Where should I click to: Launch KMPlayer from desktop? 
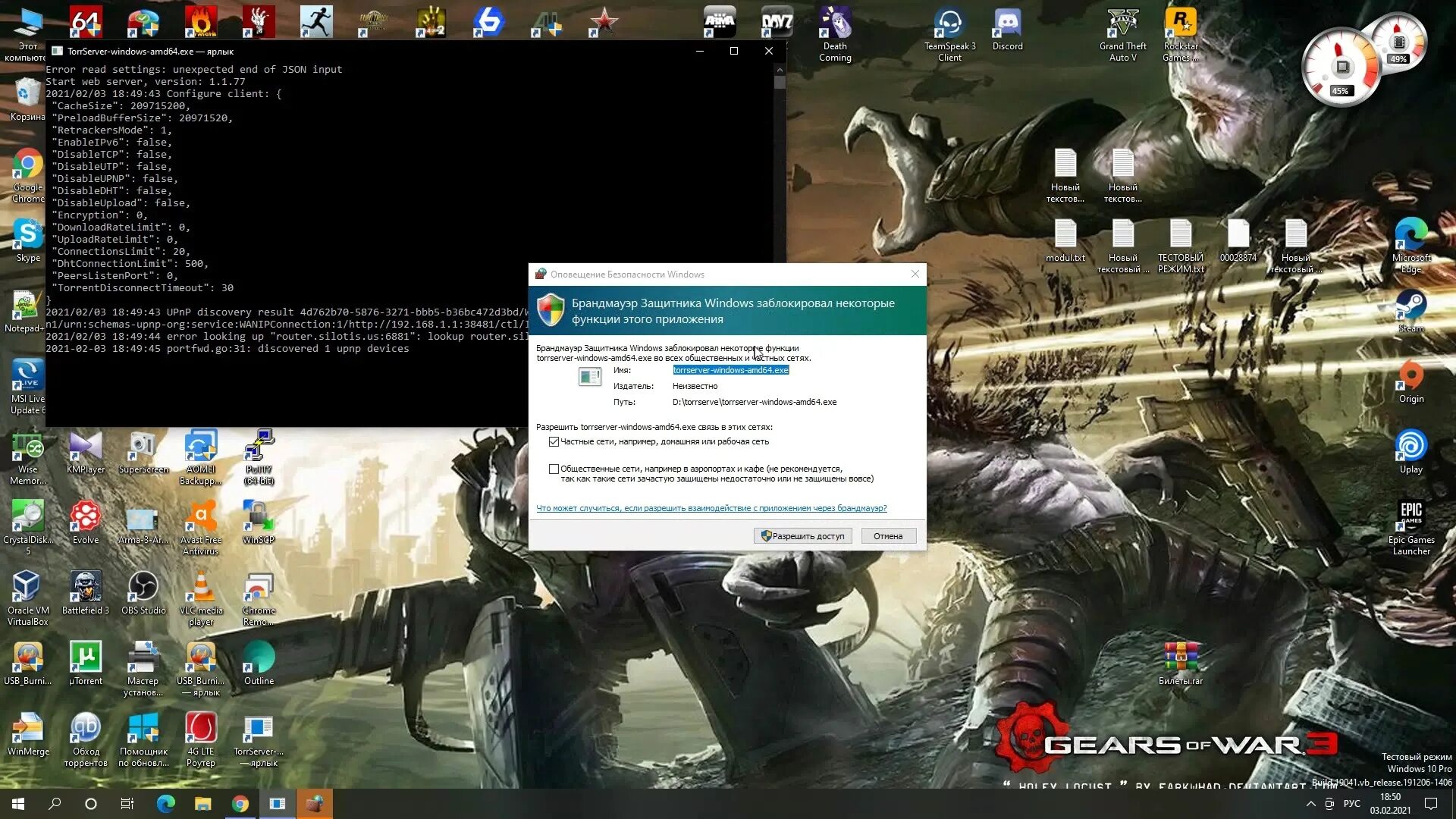[x=86, y=453]
